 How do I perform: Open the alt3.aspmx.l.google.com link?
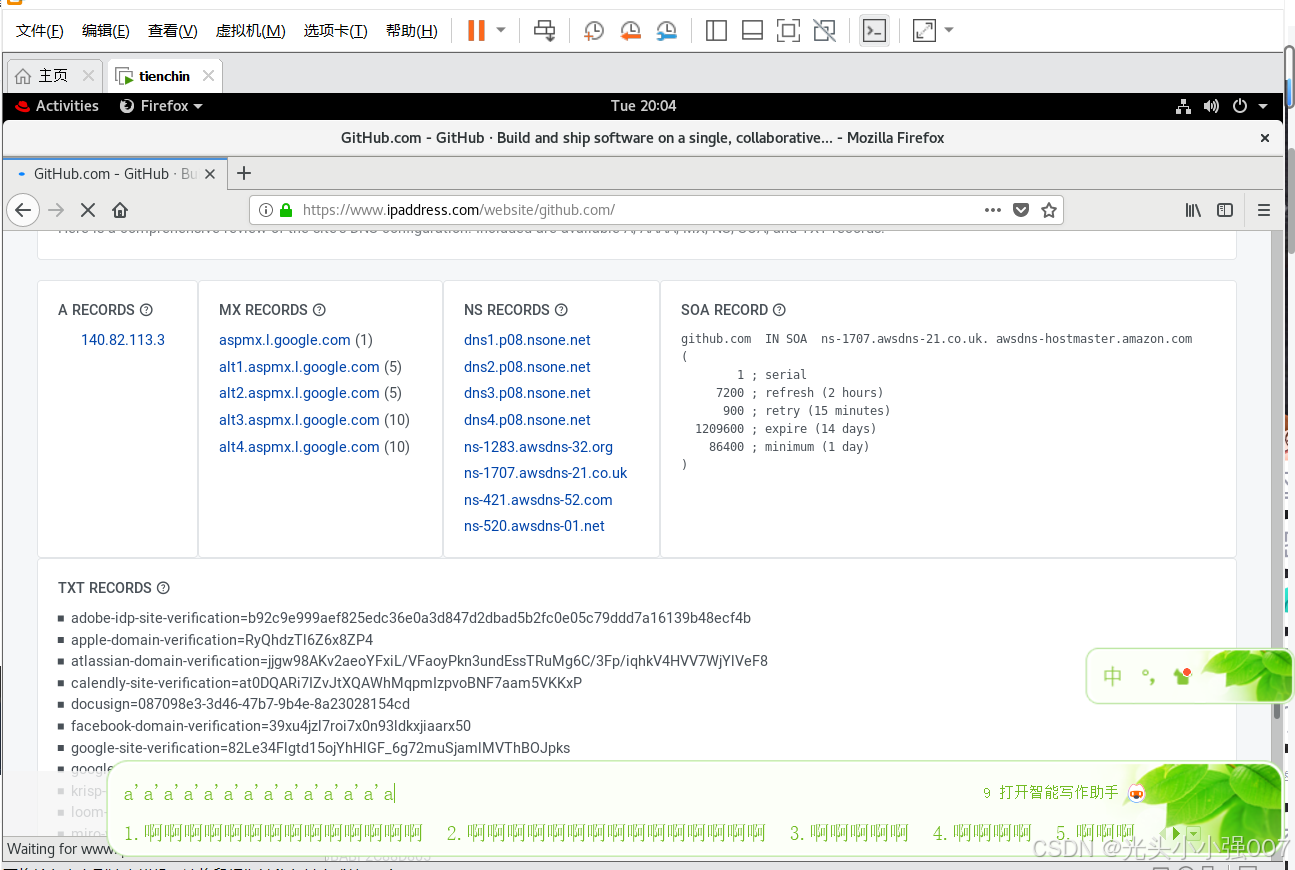tap(299, 420)
